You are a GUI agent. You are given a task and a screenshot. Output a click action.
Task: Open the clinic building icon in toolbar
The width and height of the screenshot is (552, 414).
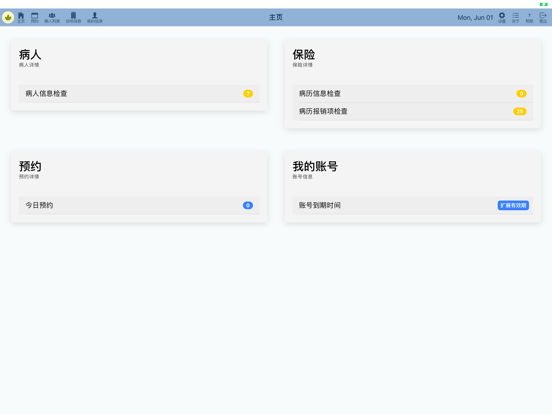pyautogui.click(x=73, y=17)
